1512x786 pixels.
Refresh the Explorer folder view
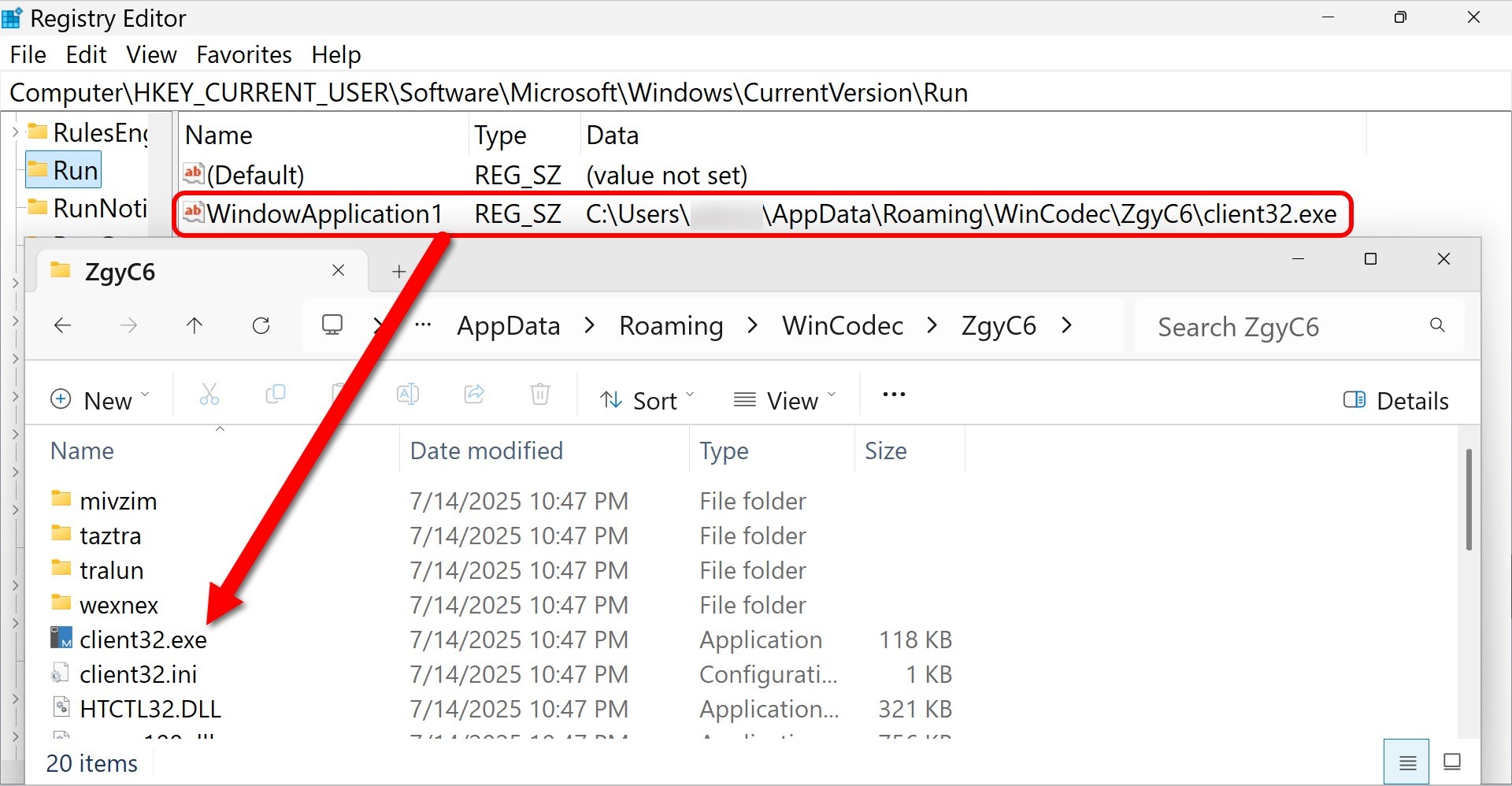point(261,325)
